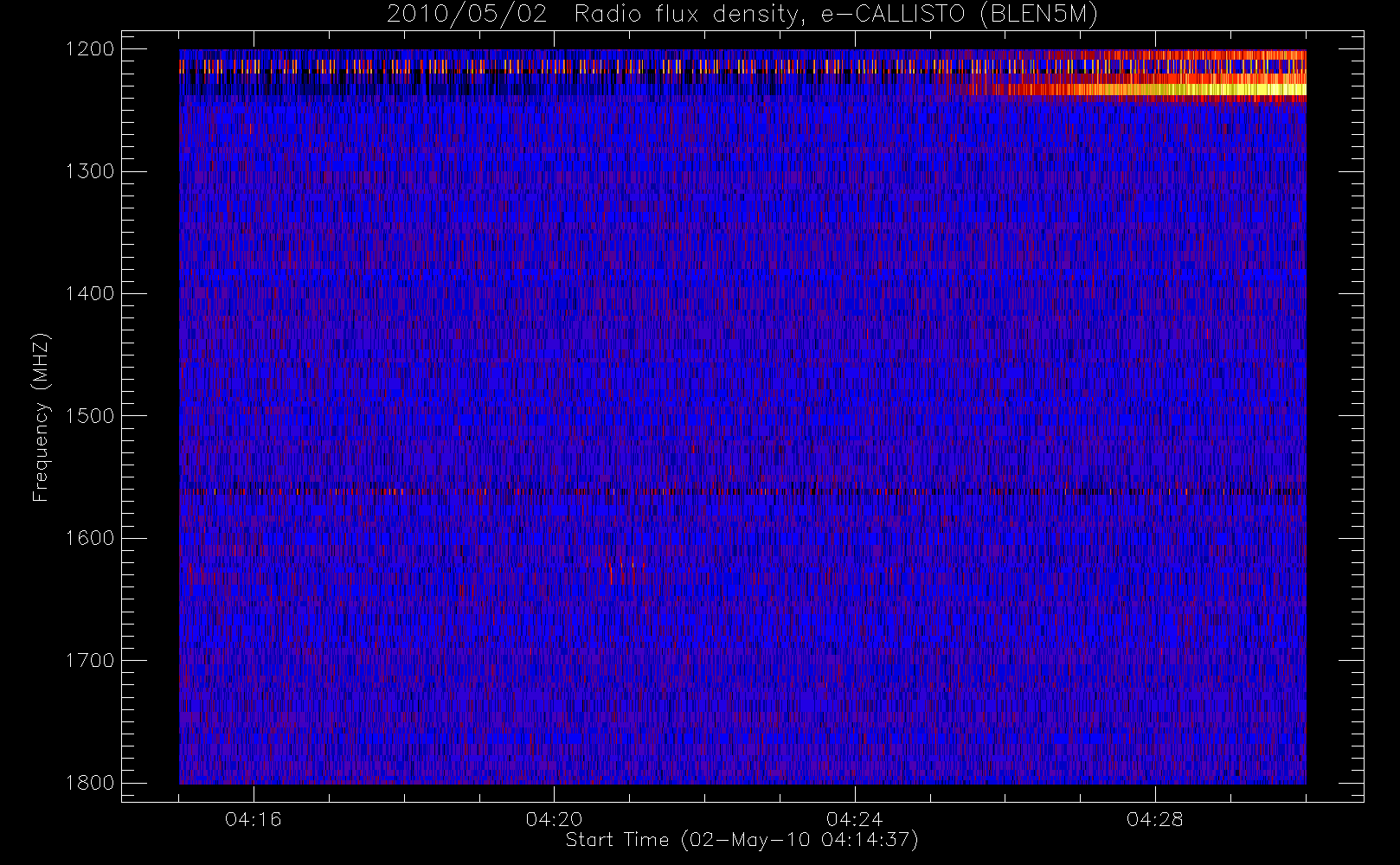Select the 1300 frequency axis label

coord(90,171)
